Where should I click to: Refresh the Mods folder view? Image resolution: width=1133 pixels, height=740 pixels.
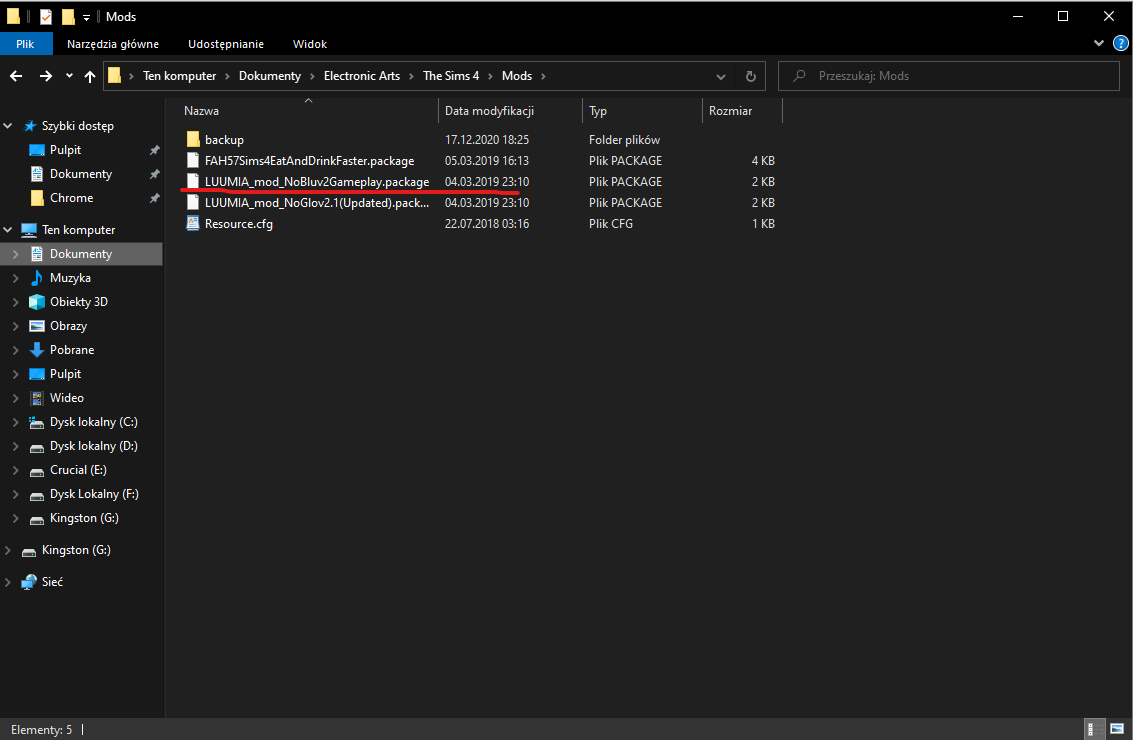[751, 76]
